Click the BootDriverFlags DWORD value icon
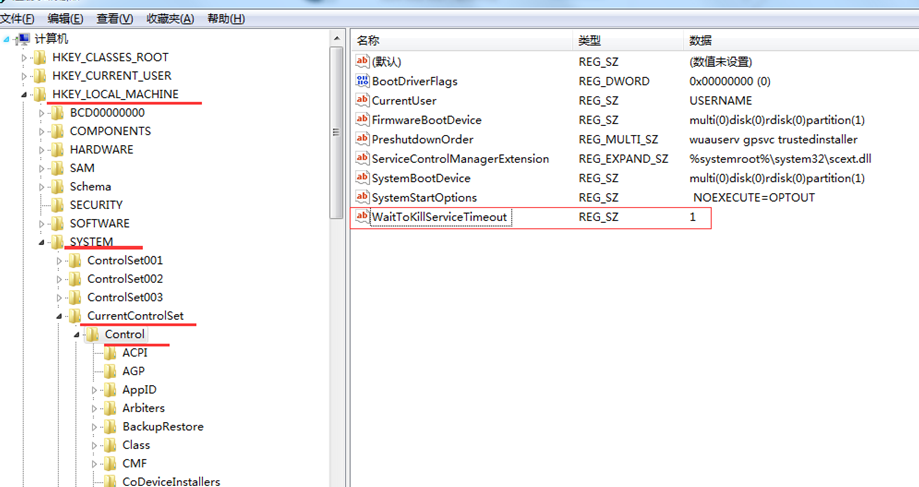919x487 pixels. [362, 81]
